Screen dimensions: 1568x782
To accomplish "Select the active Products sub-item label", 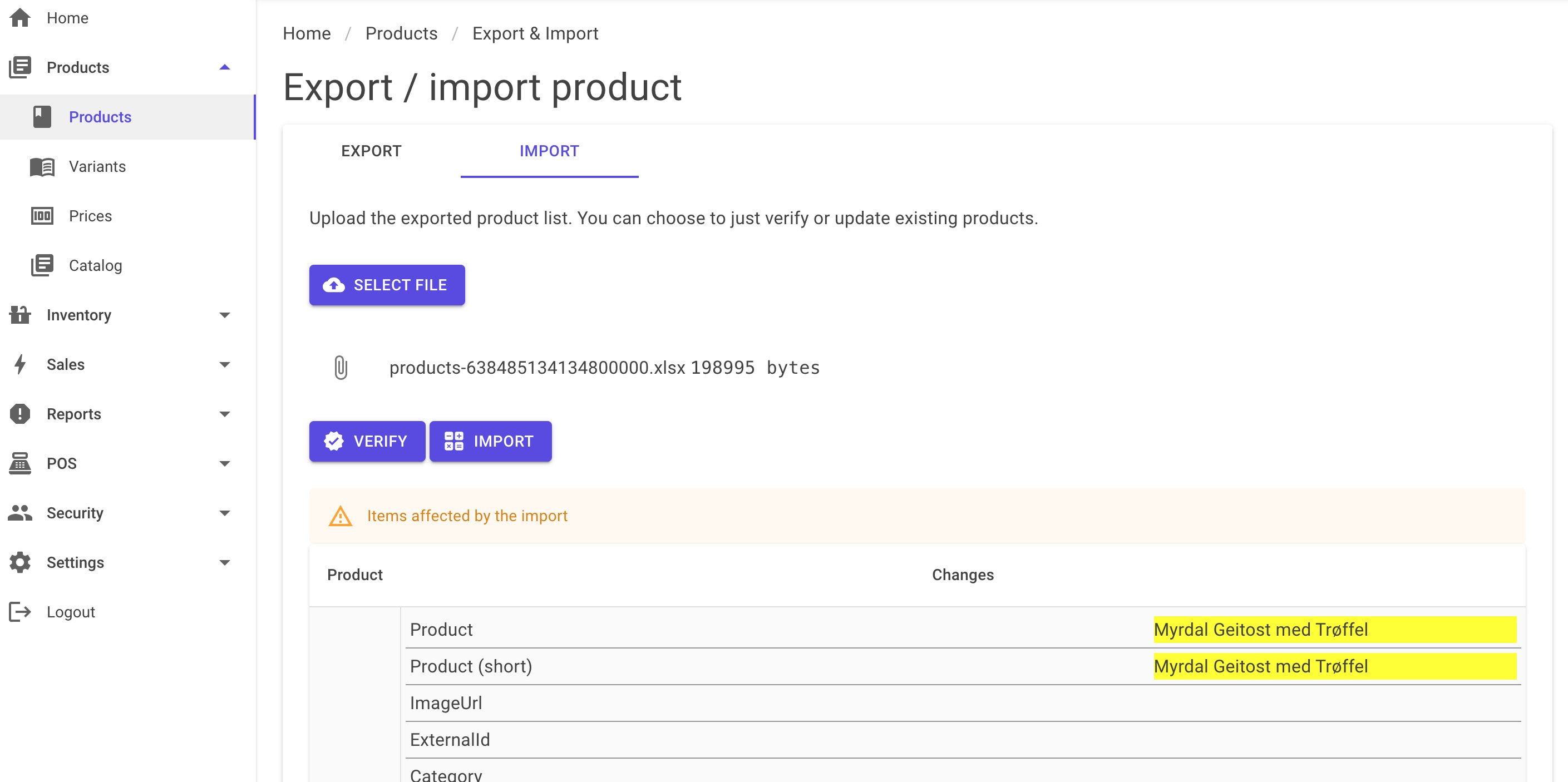I will pyautogui.click(x=100, y=117).
